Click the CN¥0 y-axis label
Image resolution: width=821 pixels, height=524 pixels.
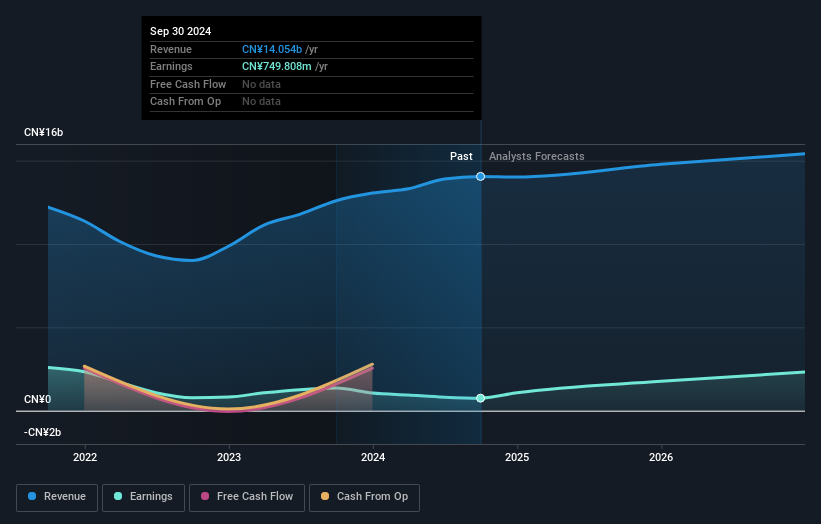coord(38,399)
